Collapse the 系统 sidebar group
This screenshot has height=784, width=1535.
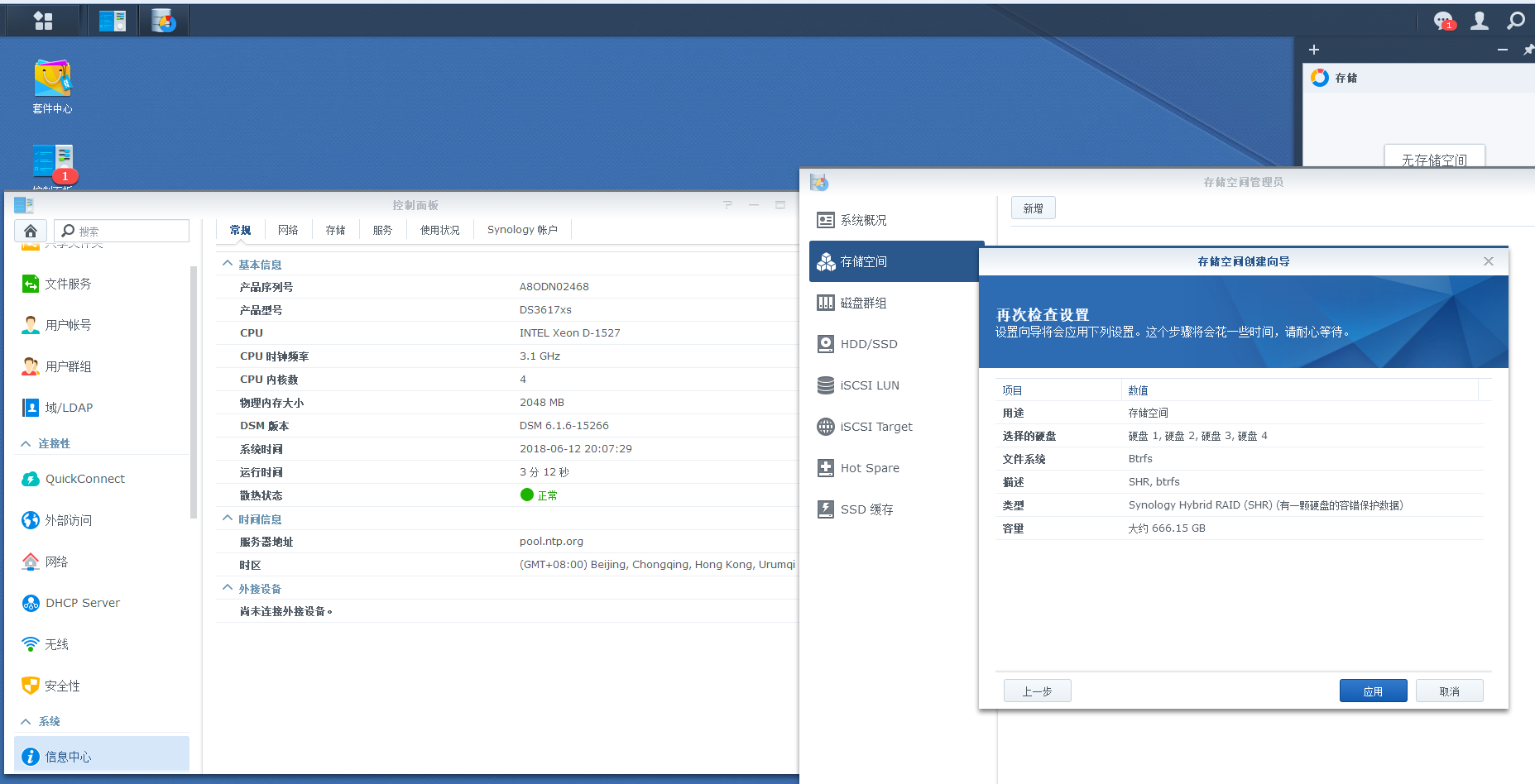coord(26,721)
